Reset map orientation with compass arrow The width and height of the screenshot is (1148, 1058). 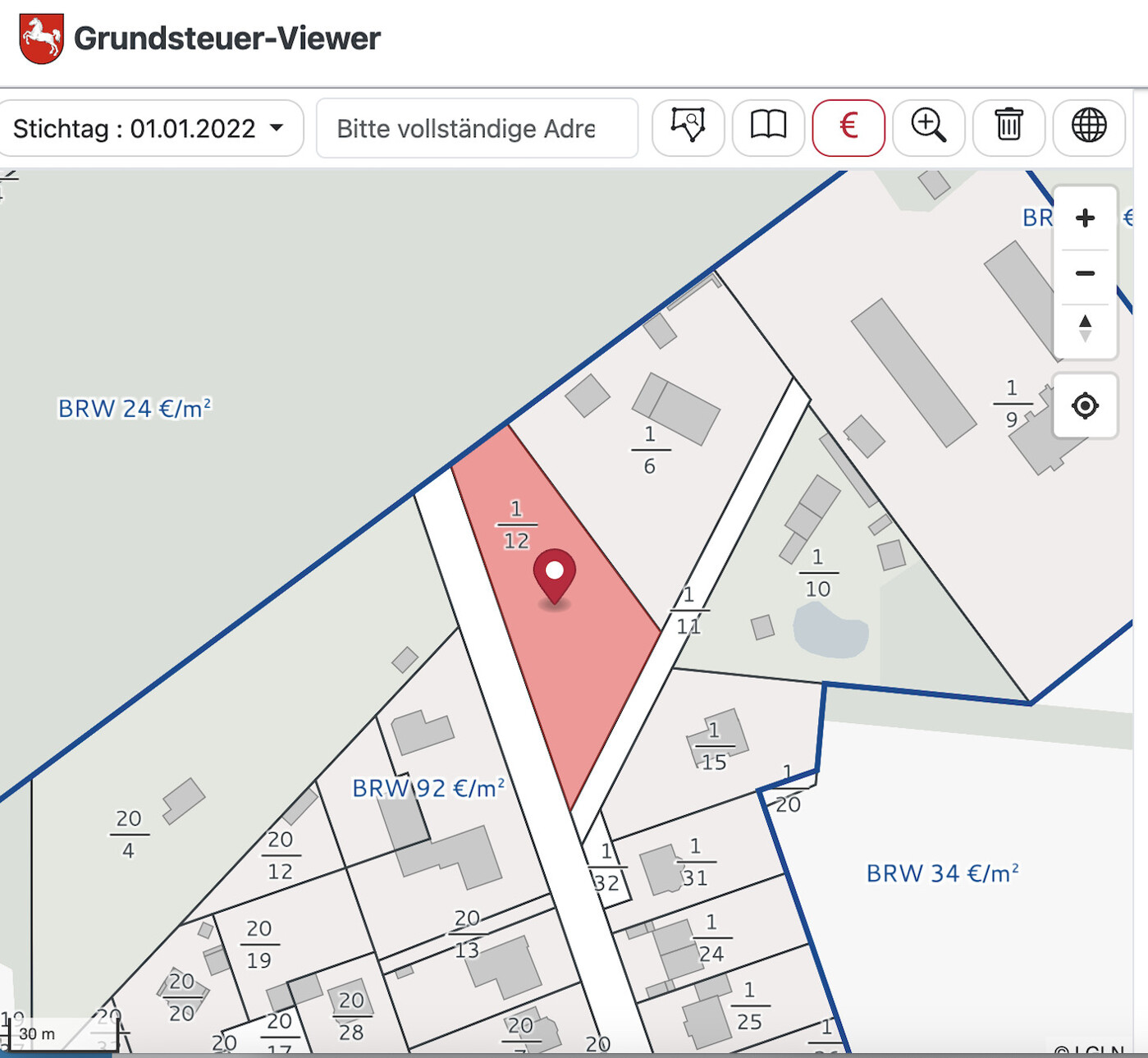[1085, 328]
